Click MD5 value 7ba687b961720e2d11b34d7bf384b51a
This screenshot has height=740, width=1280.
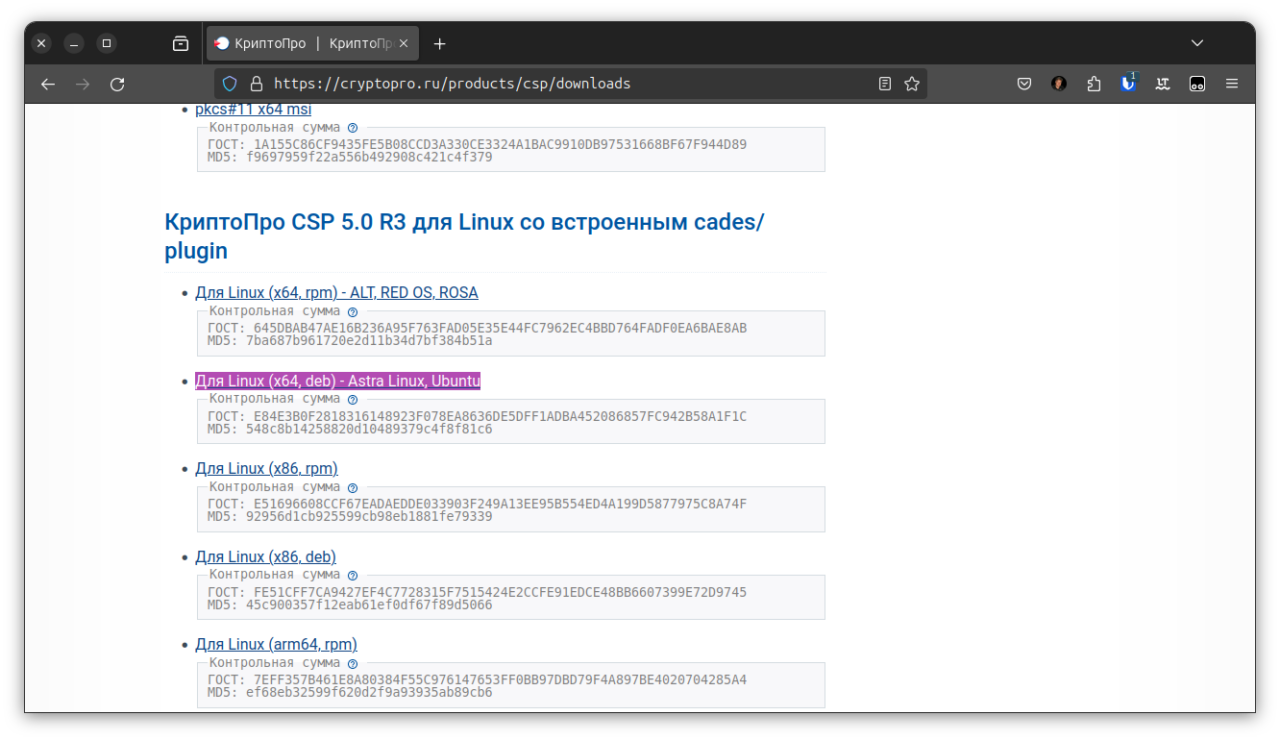[369, 340]
